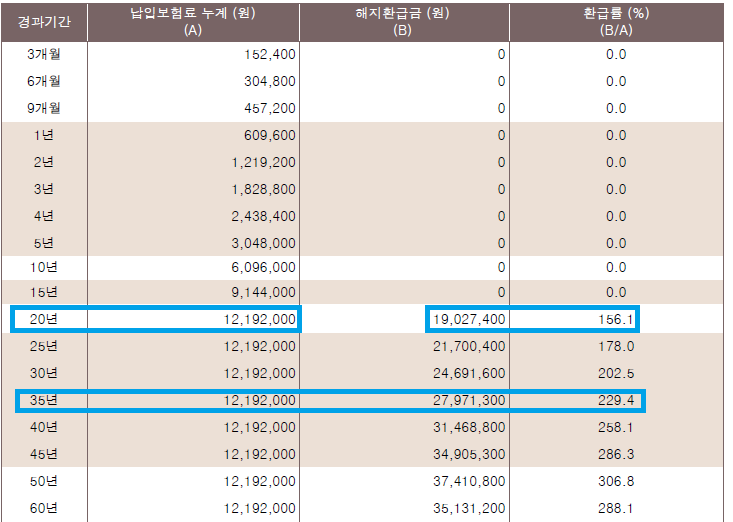Screen dimensions: 733x522
Task: Select the 10년 row label
Action: click(44, 268)
